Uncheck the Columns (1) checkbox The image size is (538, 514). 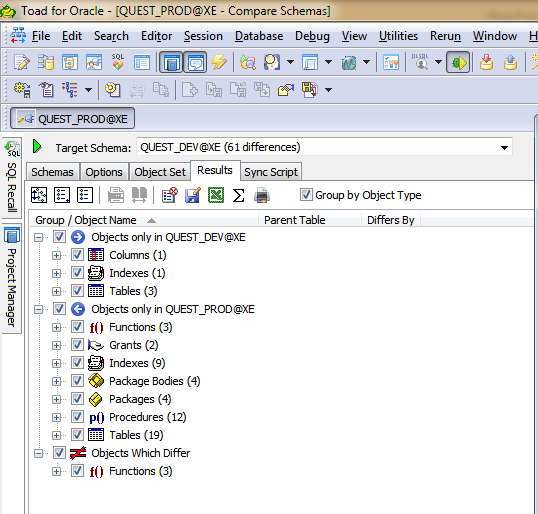coord(77,255)
